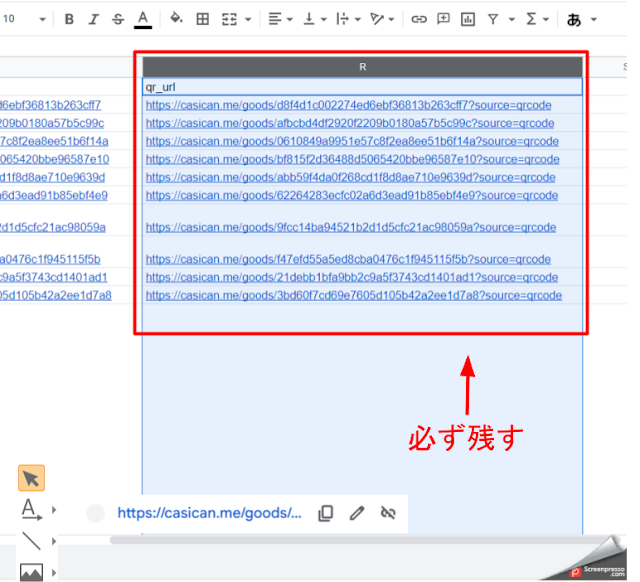Open fill color bucket
This screenshot has width=640, height=582.
click(176, 18)
